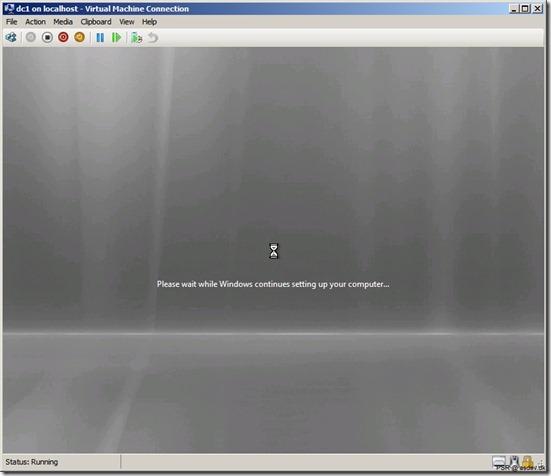The image size is (551, 476).
Task: Minimize the Virtual Machine Connection window
Action: tap(514, 9)
